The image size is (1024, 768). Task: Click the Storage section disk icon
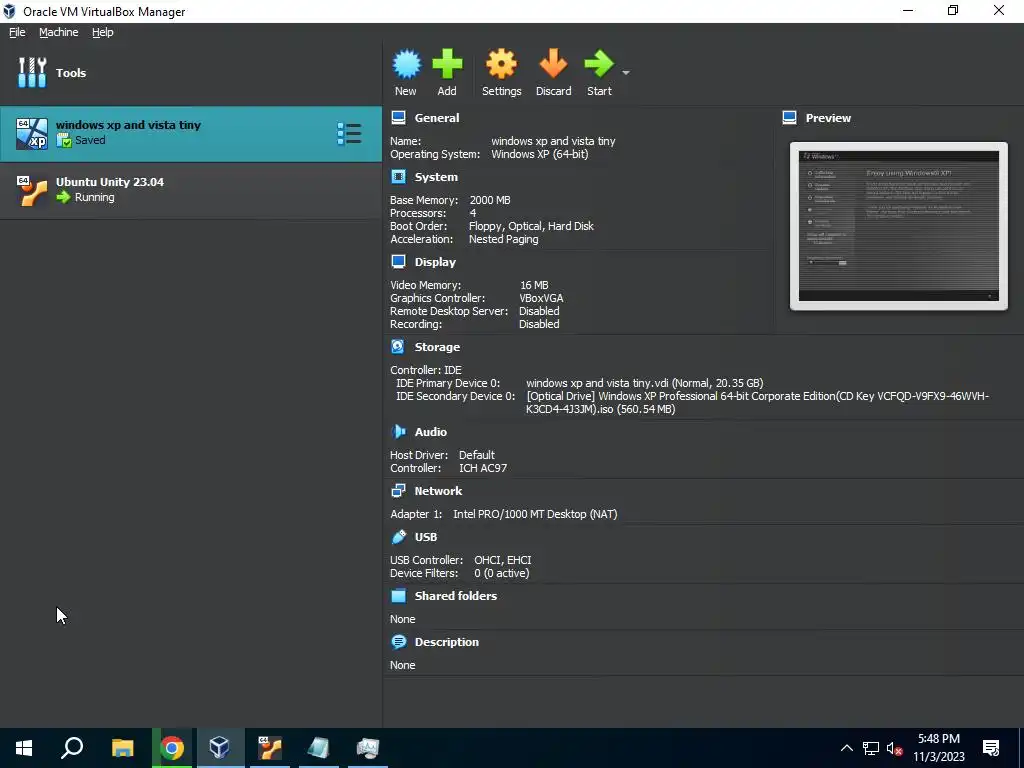398,346
